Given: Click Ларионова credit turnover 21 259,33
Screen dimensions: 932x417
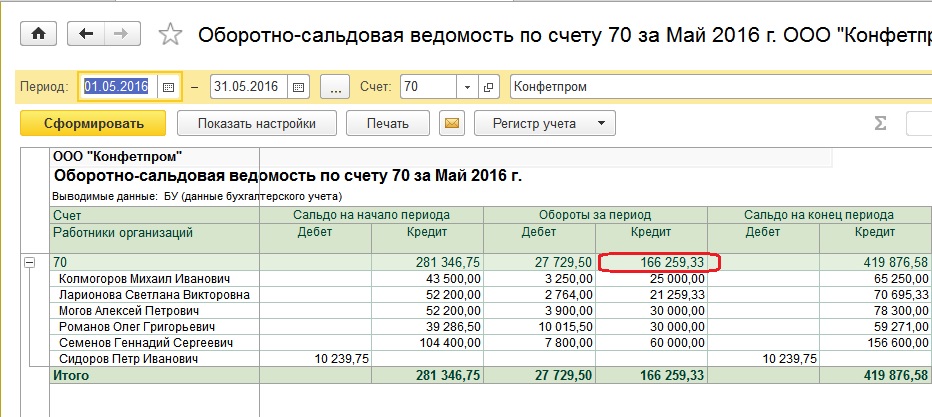Looking at the screenshot, I should (651, 295).
